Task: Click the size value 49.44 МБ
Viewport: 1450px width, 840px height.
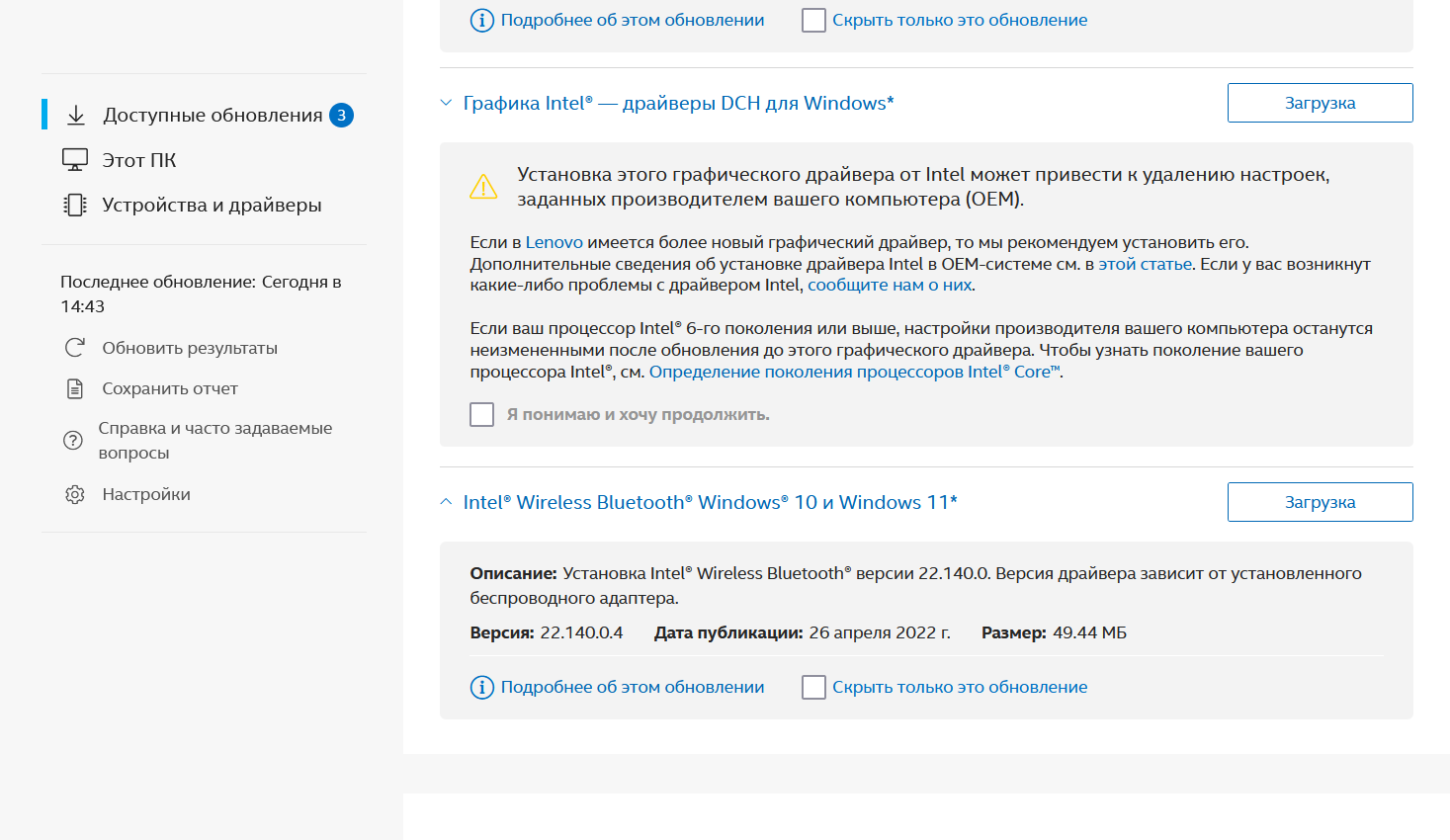Action: 1089,632
